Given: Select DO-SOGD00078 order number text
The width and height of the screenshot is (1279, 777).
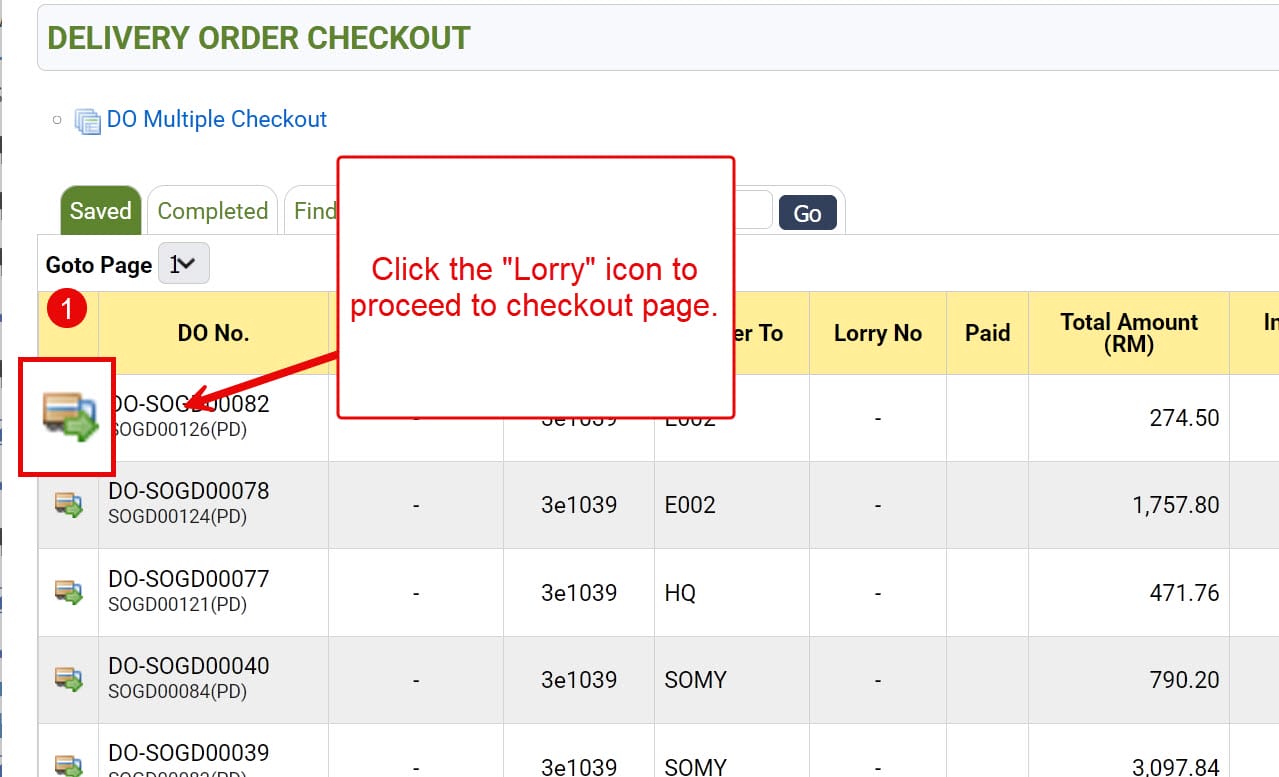Looking at the screenshot, I should click(x=188, y=491).
